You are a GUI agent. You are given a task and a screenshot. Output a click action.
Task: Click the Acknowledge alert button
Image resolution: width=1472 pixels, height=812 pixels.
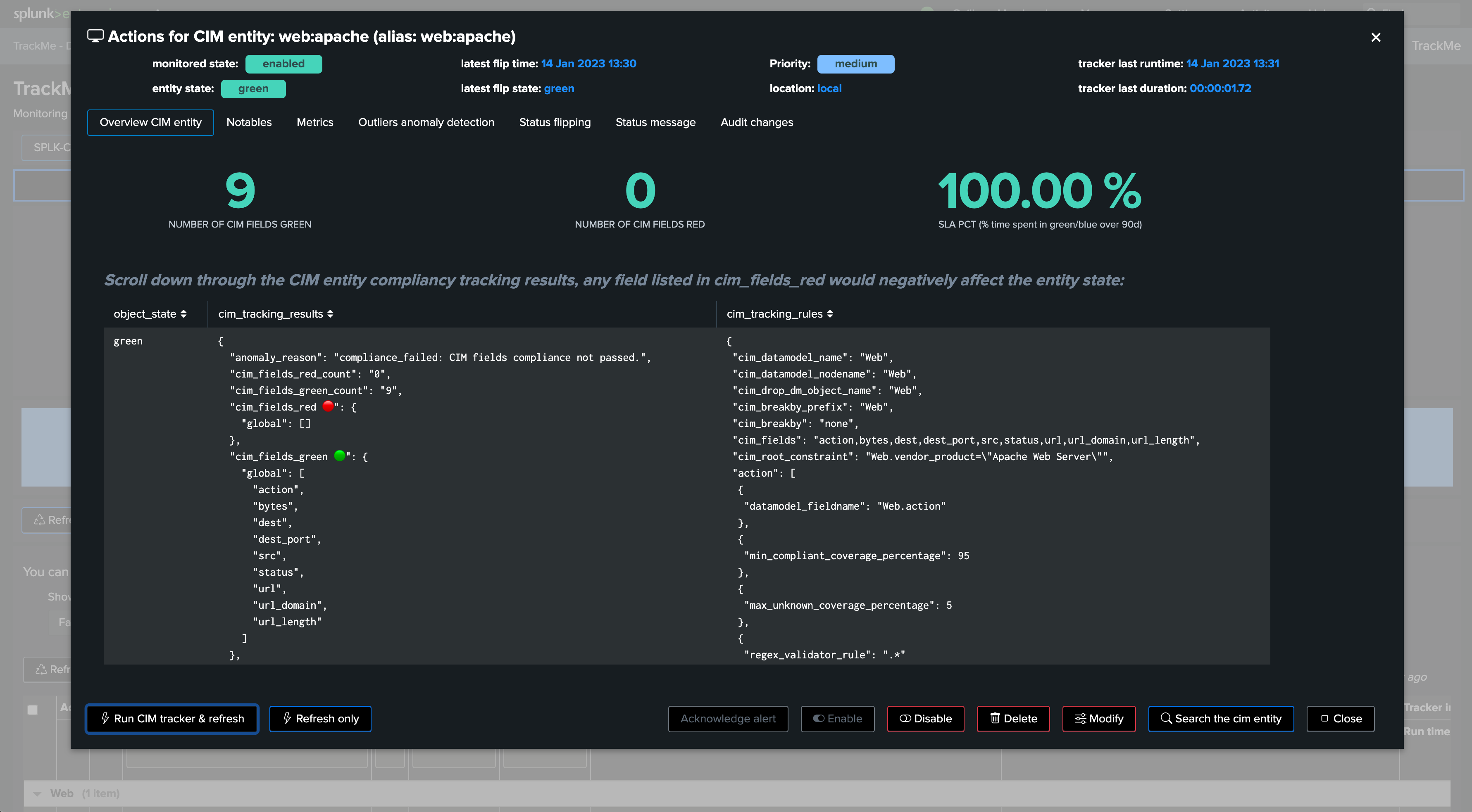click(x=728, y=718)
